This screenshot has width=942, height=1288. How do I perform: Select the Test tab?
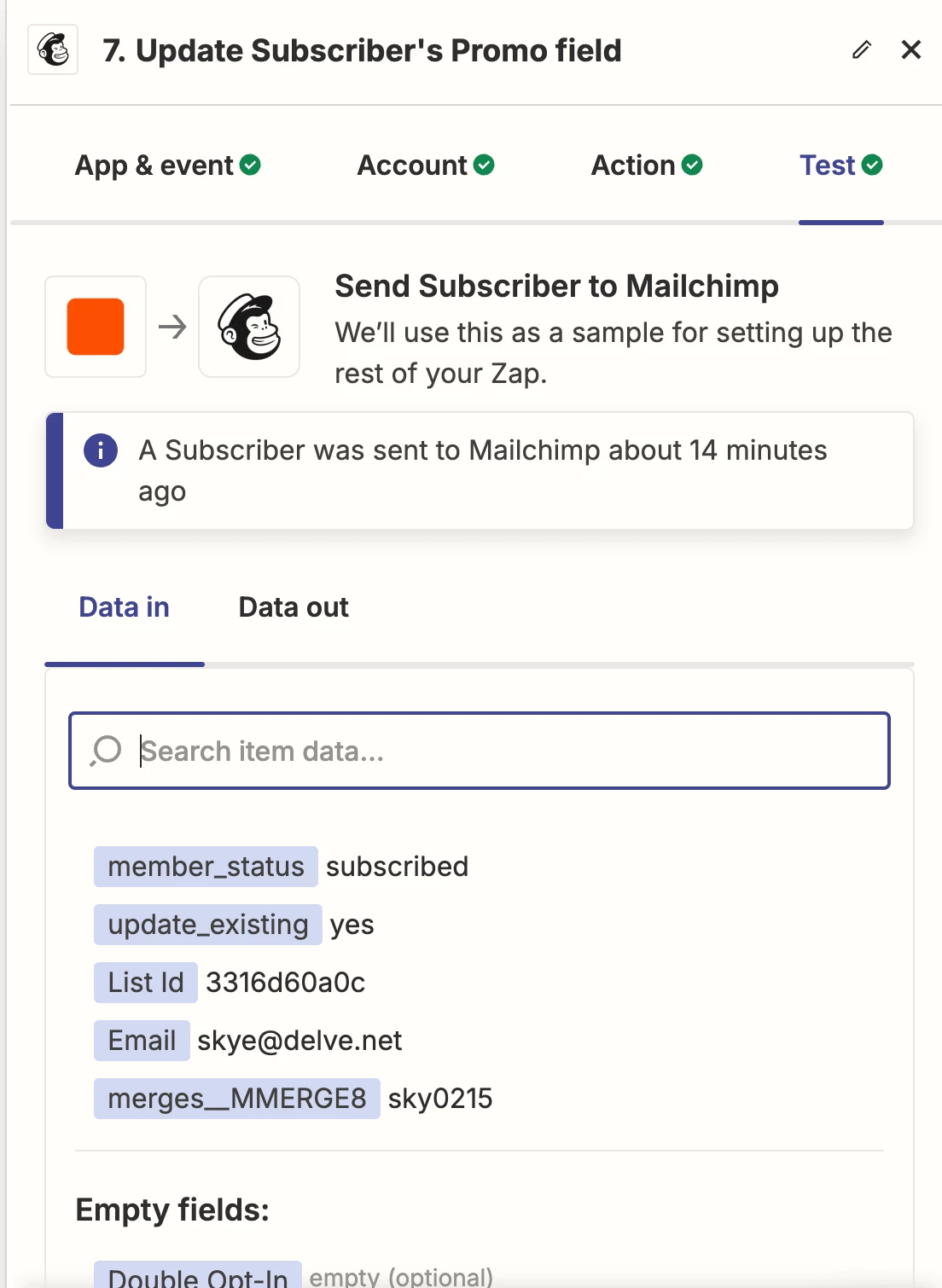click(x=827, y=165)
